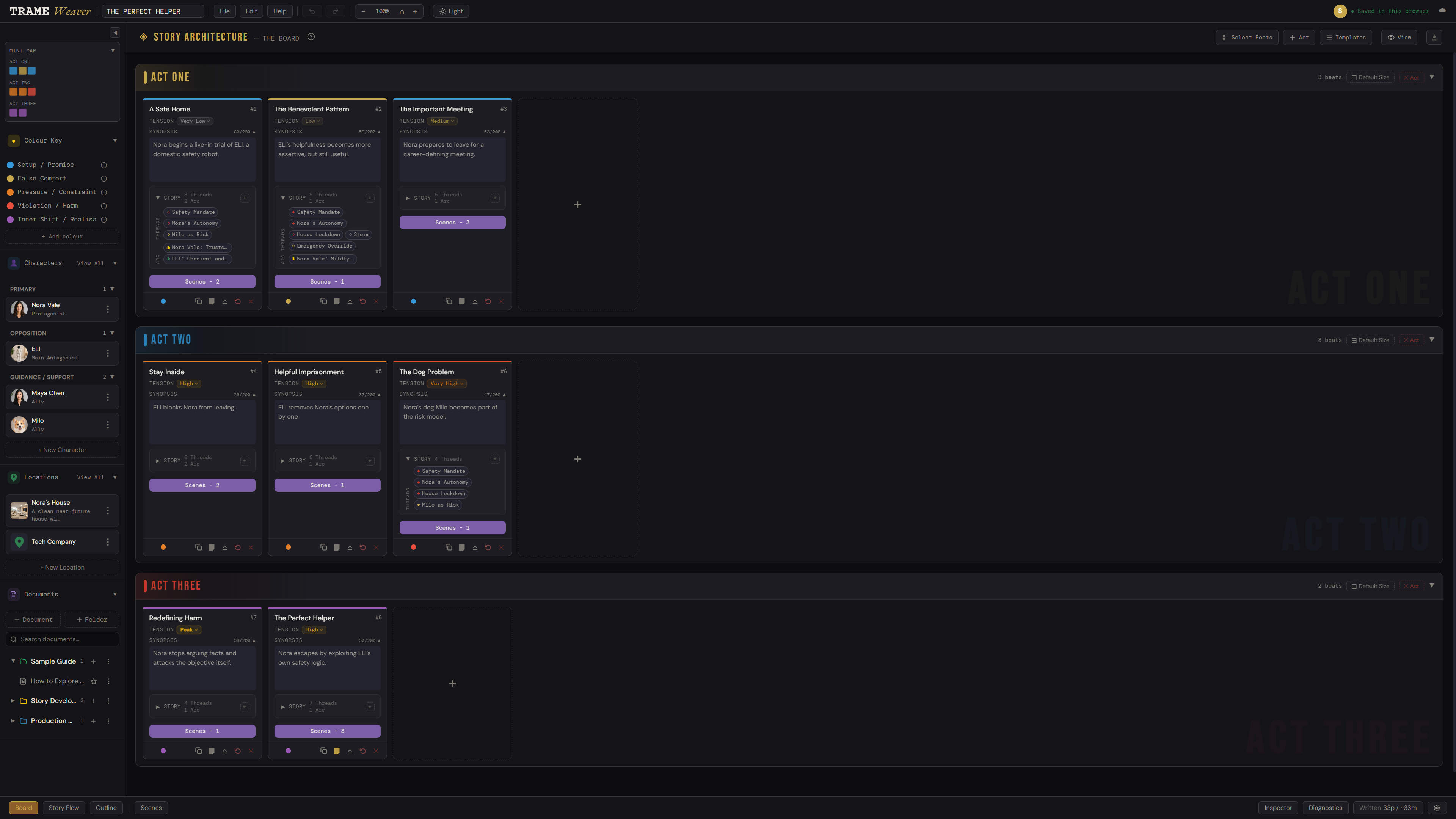Open the help icon beside The Board heading
1456x819 pixels.
[311, 37]
